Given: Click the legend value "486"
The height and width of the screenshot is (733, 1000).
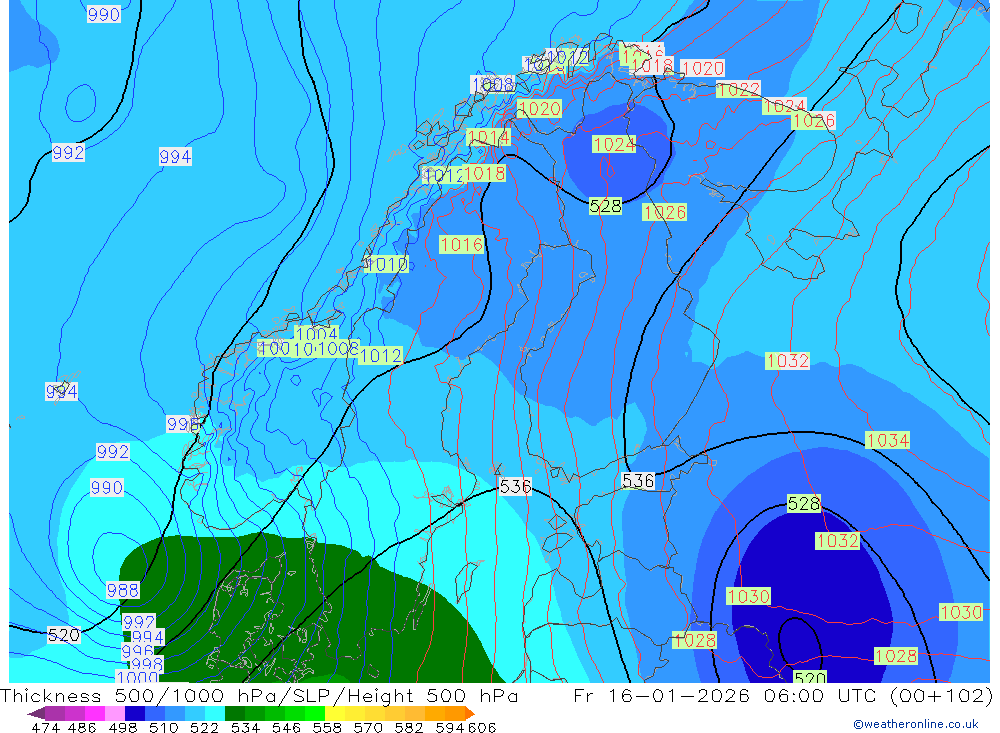Looking at the screenshot, I should pos(82,727).
